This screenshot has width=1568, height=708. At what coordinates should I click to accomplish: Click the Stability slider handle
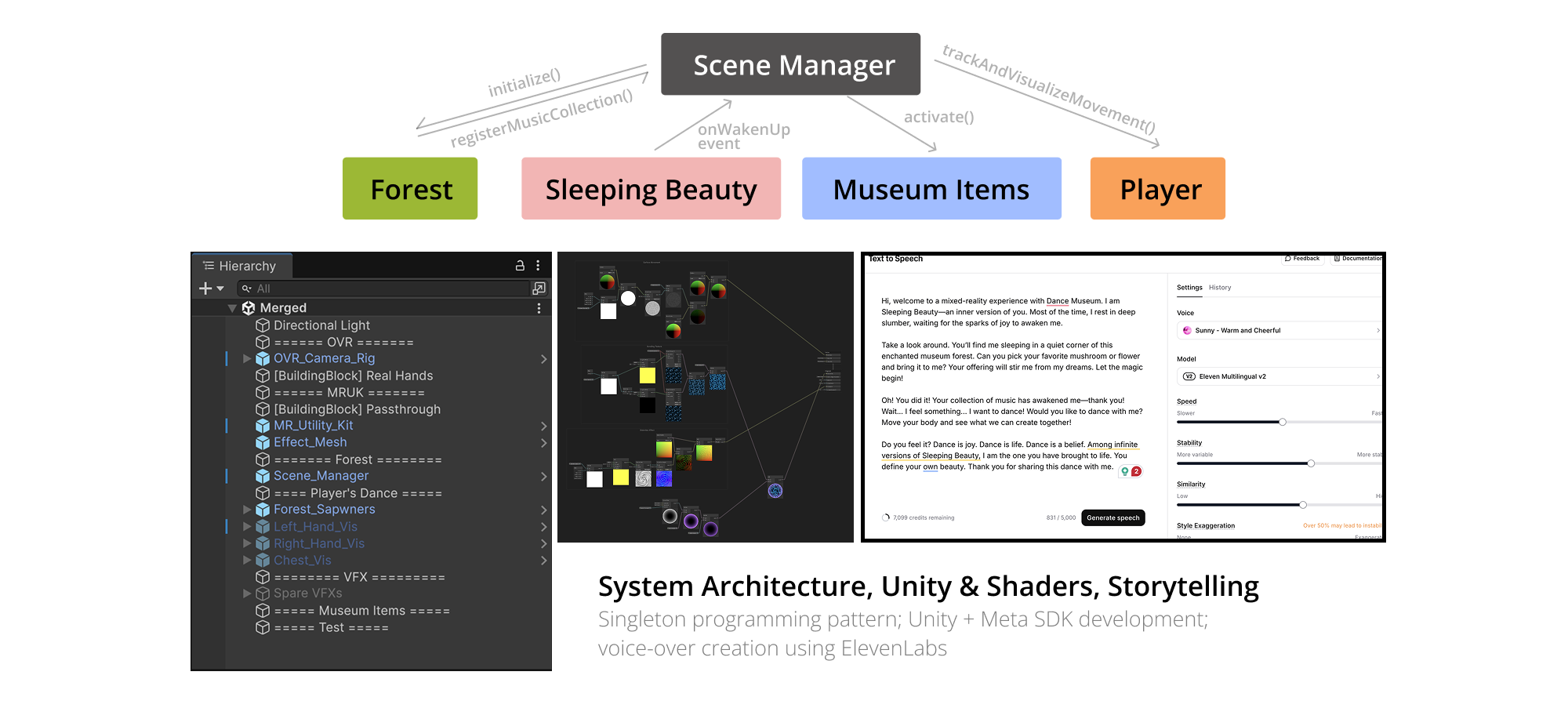point(1311,463)
